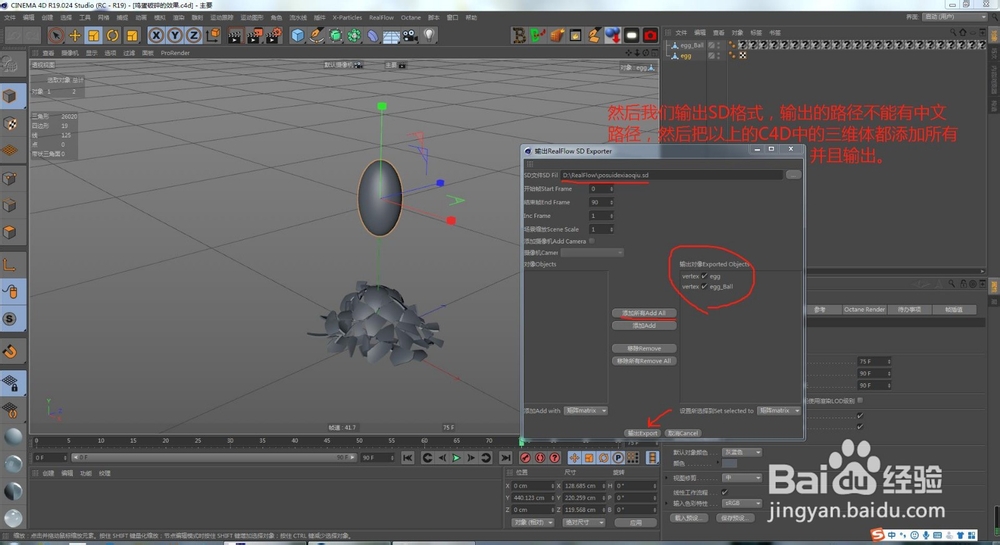Image resolution: width=1000 pixels, height=545 pixels.
Task: Add a camera object
Action: [410, 36]
